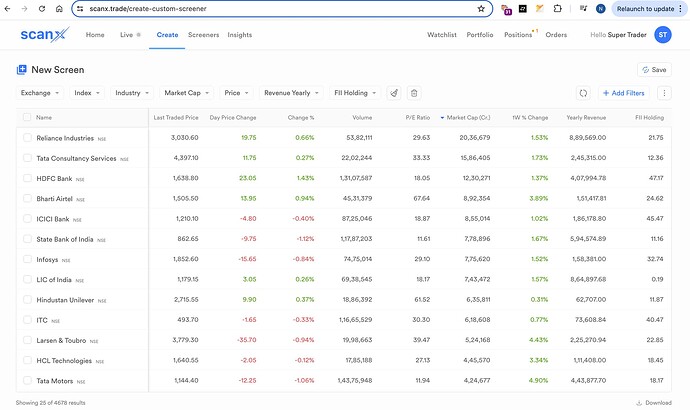
Task: Open the Larsen & Toubro stock row
Action: 61,340
